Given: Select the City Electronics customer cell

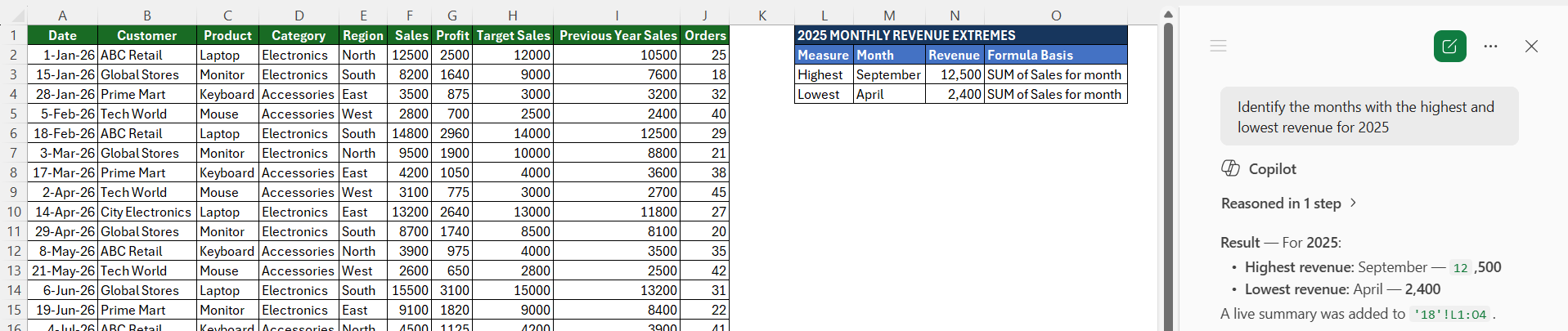Looking at the screenshot, I should (147, 212).
